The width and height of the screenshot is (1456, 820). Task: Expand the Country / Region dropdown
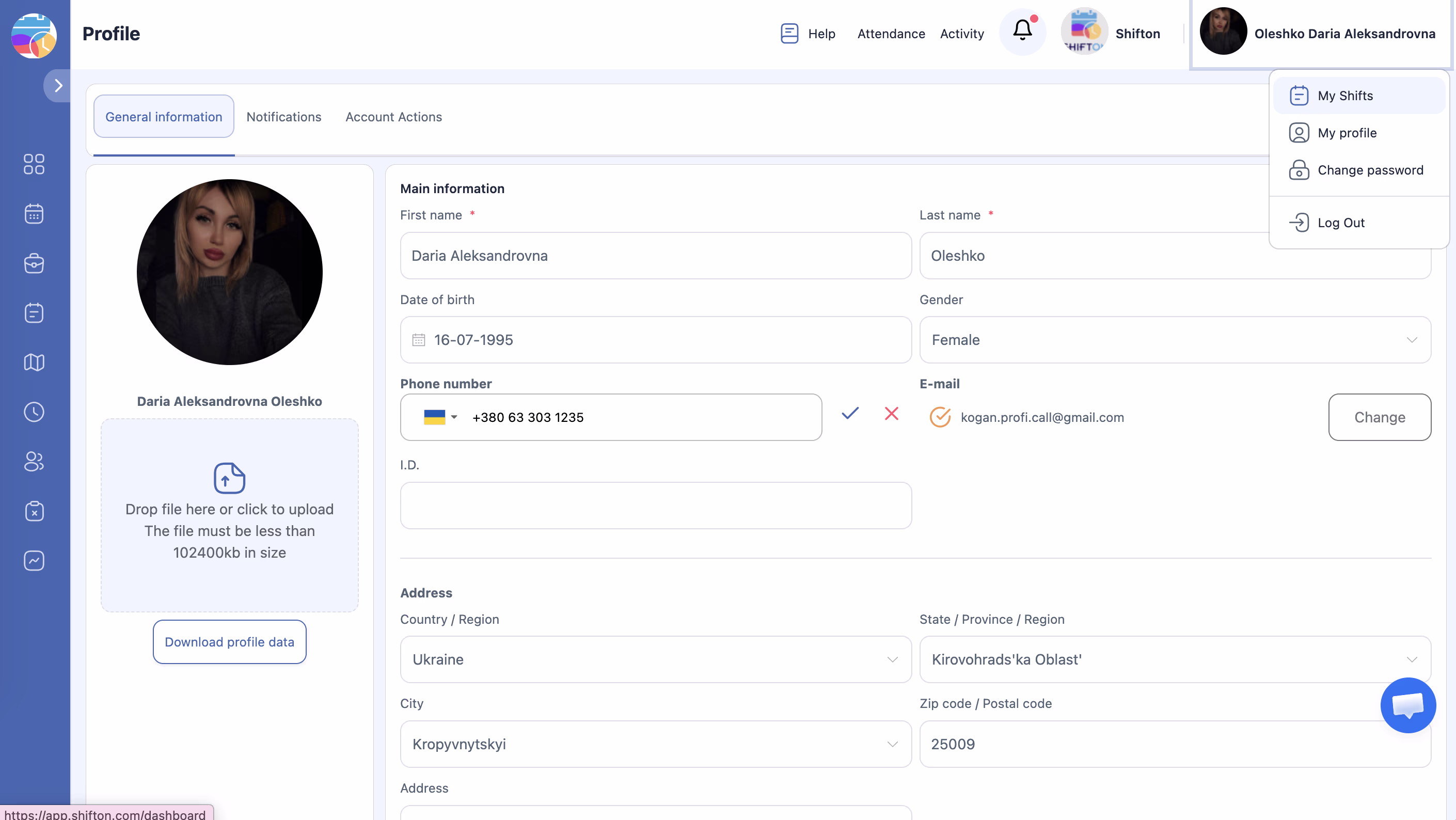coord(656,659)
